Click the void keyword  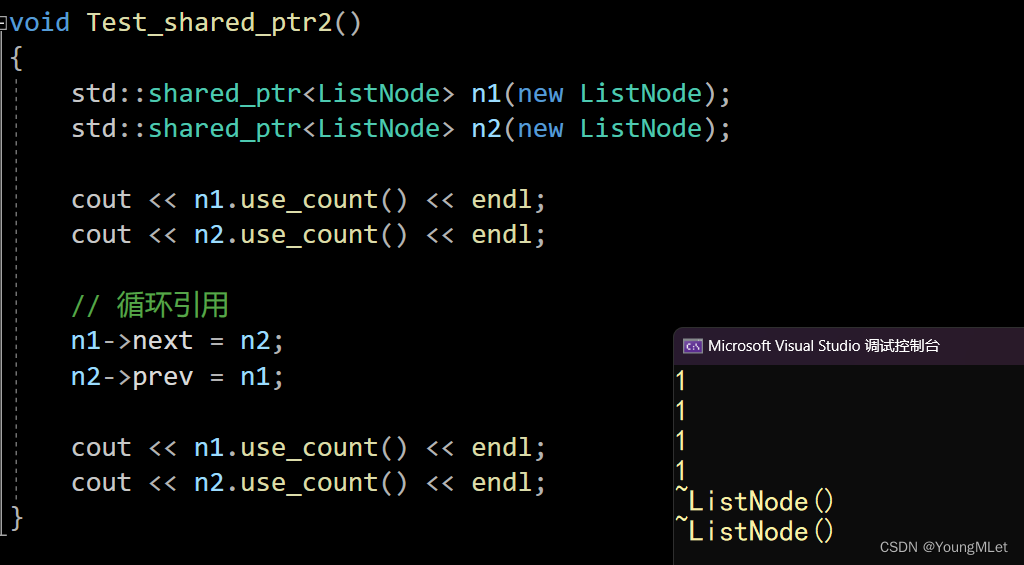pyautogui.click(x=40, y=22)
